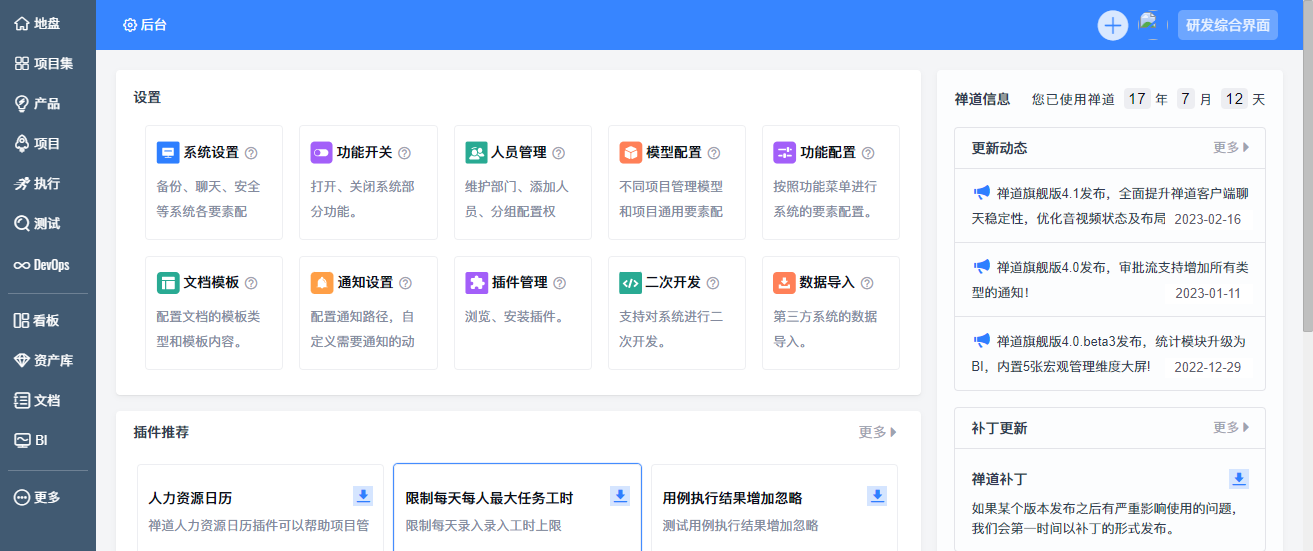Open the 系统设置 title link
Viewport: 1313px width, 551px height.
coord(211,153)
